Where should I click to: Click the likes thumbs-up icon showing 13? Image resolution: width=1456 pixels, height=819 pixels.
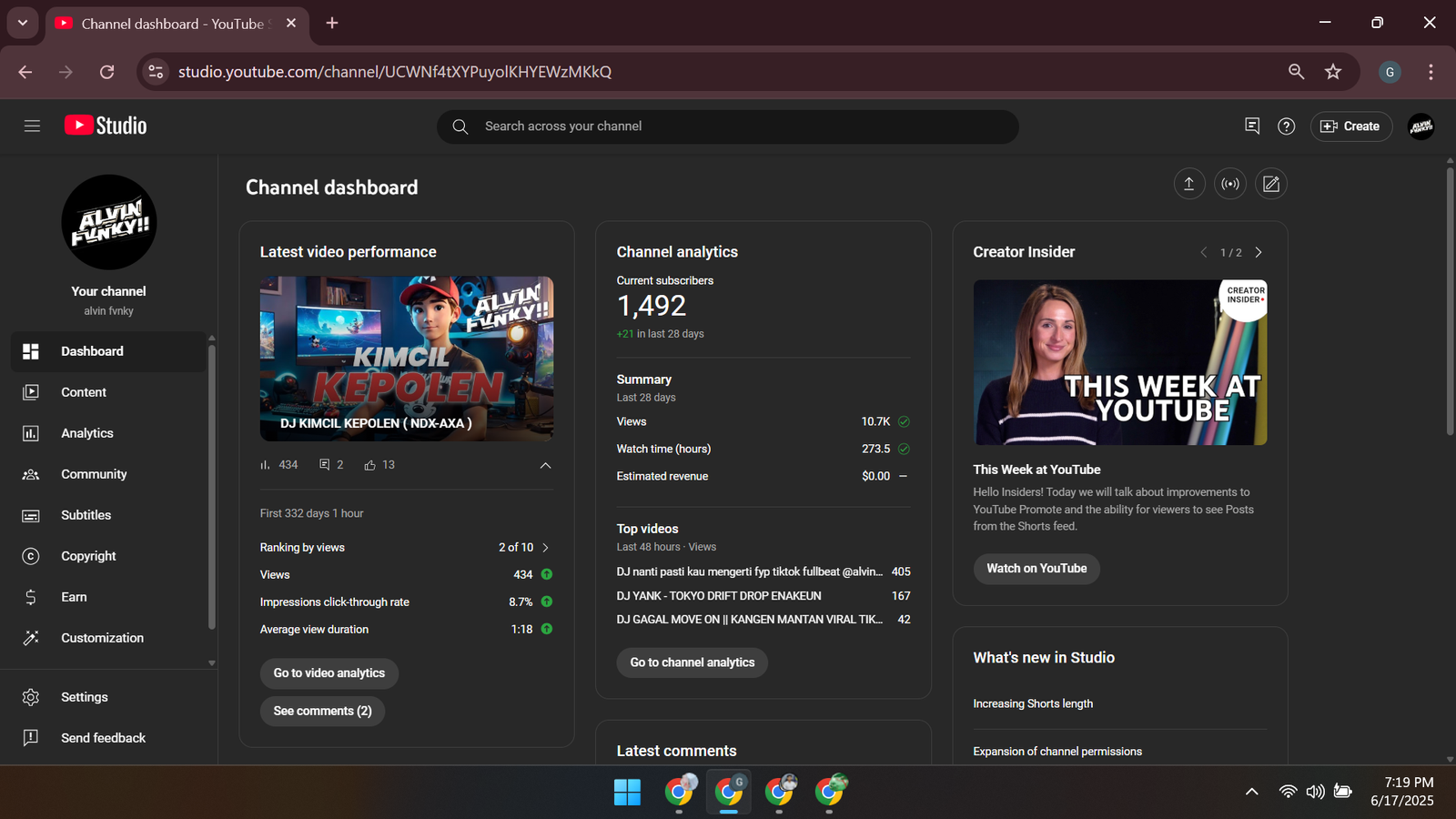[370, 465]
